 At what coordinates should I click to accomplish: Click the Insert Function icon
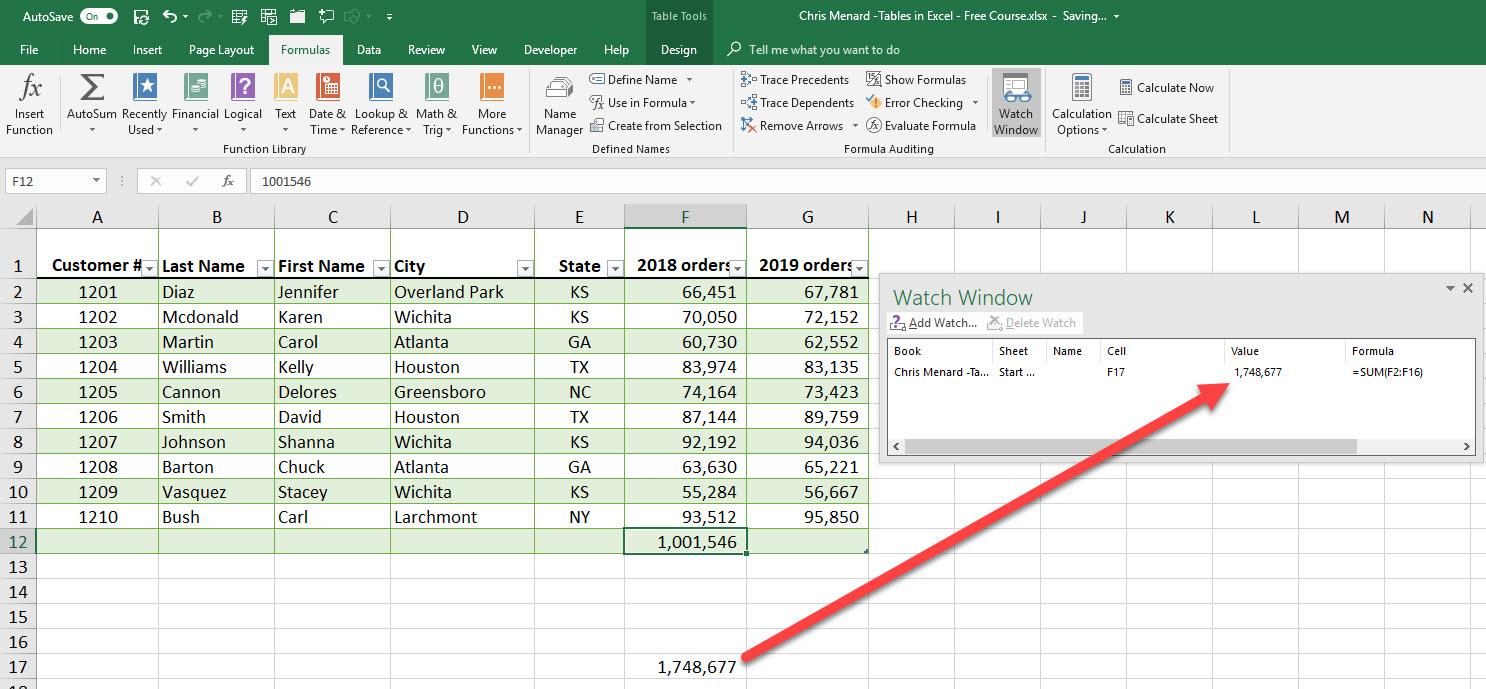[x=29, y=104]
